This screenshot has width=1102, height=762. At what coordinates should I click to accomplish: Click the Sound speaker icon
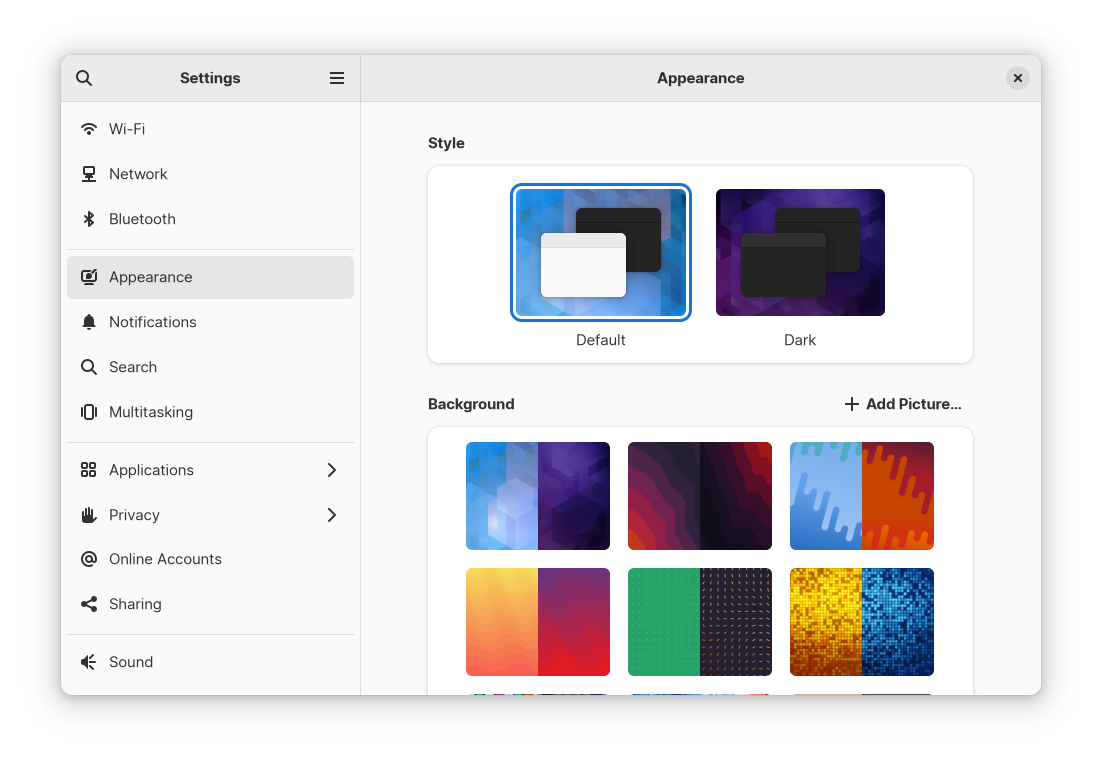click(x=89, y=662)
